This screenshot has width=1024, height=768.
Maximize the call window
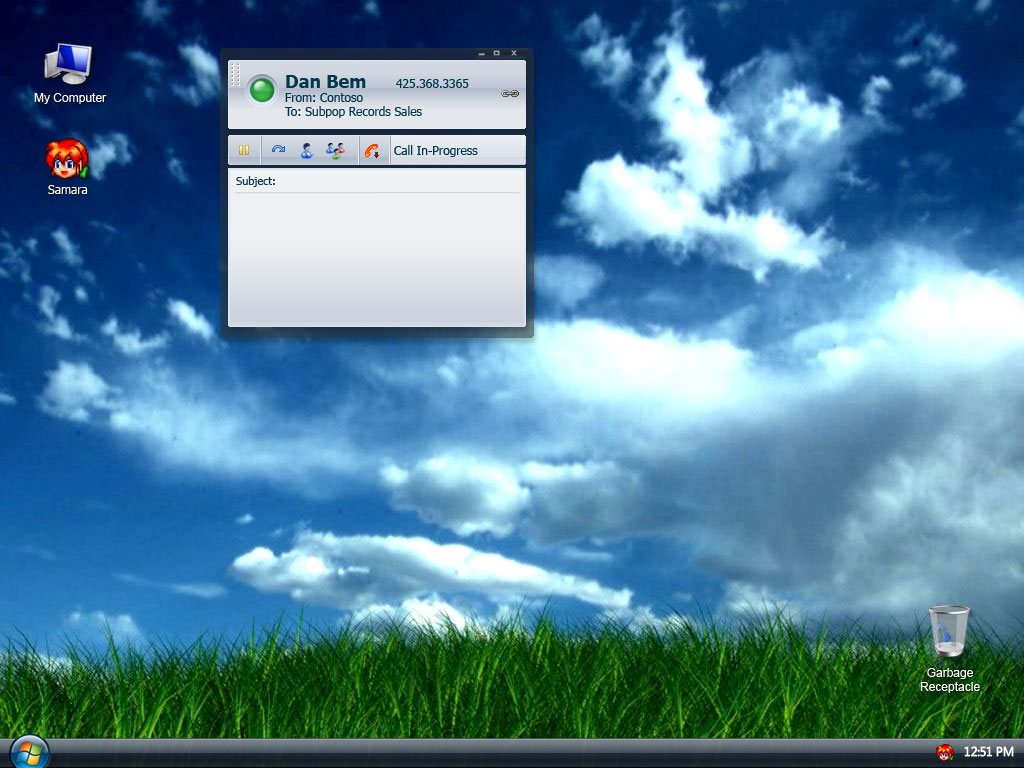(497, 54)
